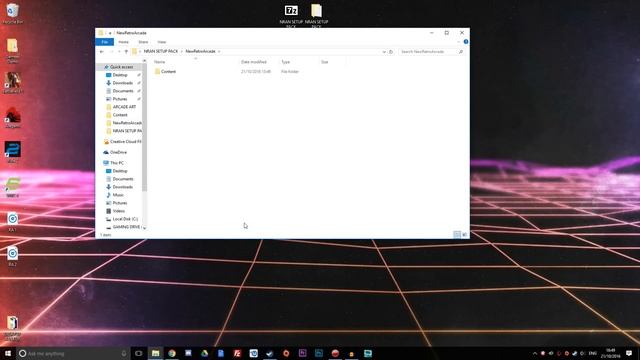640x360 pixels.
Task: Open the Windows Start menu
Action: [x=8, y=353]
